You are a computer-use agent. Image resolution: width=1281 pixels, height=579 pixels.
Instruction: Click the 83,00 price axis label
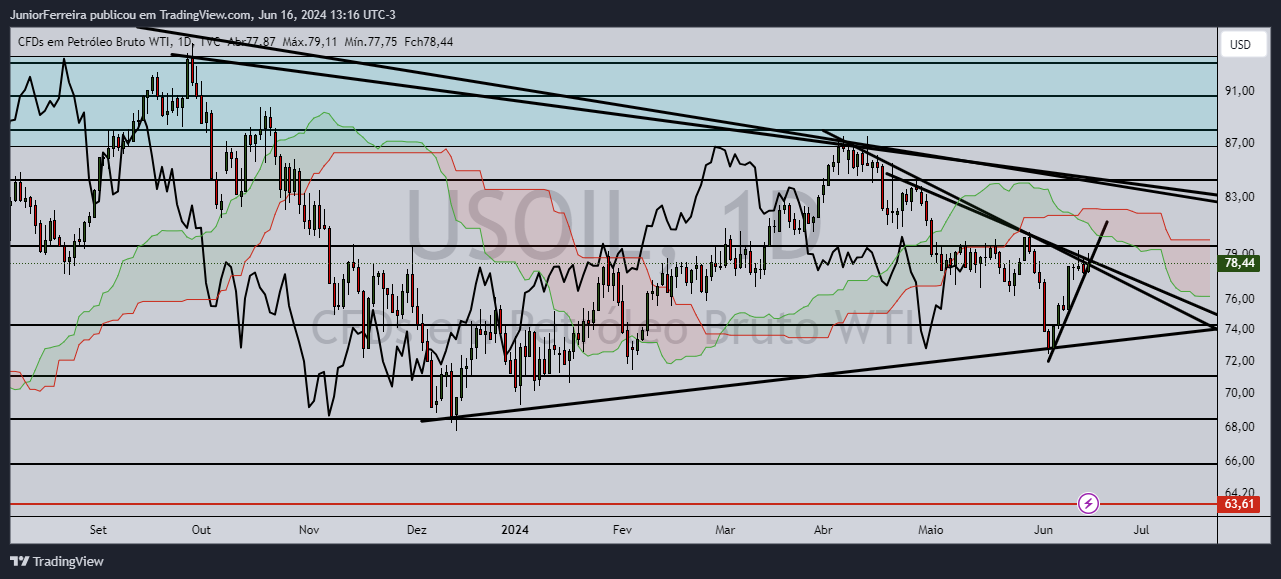pyautogui.click(x=1240, y=197)
